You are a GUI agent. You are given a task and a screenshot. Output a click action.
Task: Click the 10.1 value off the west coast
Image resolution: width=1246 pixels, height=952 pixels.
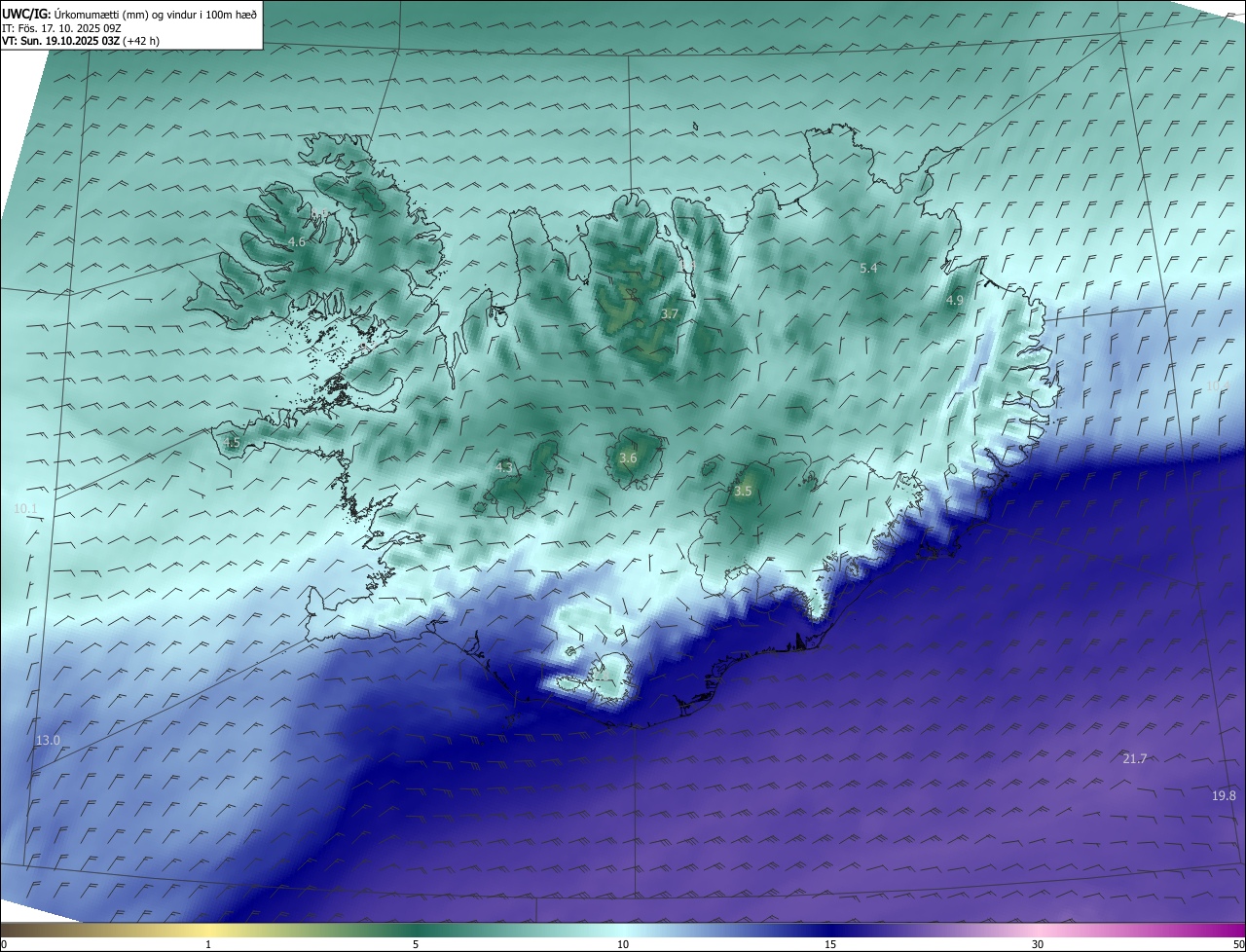click(25, 509)
